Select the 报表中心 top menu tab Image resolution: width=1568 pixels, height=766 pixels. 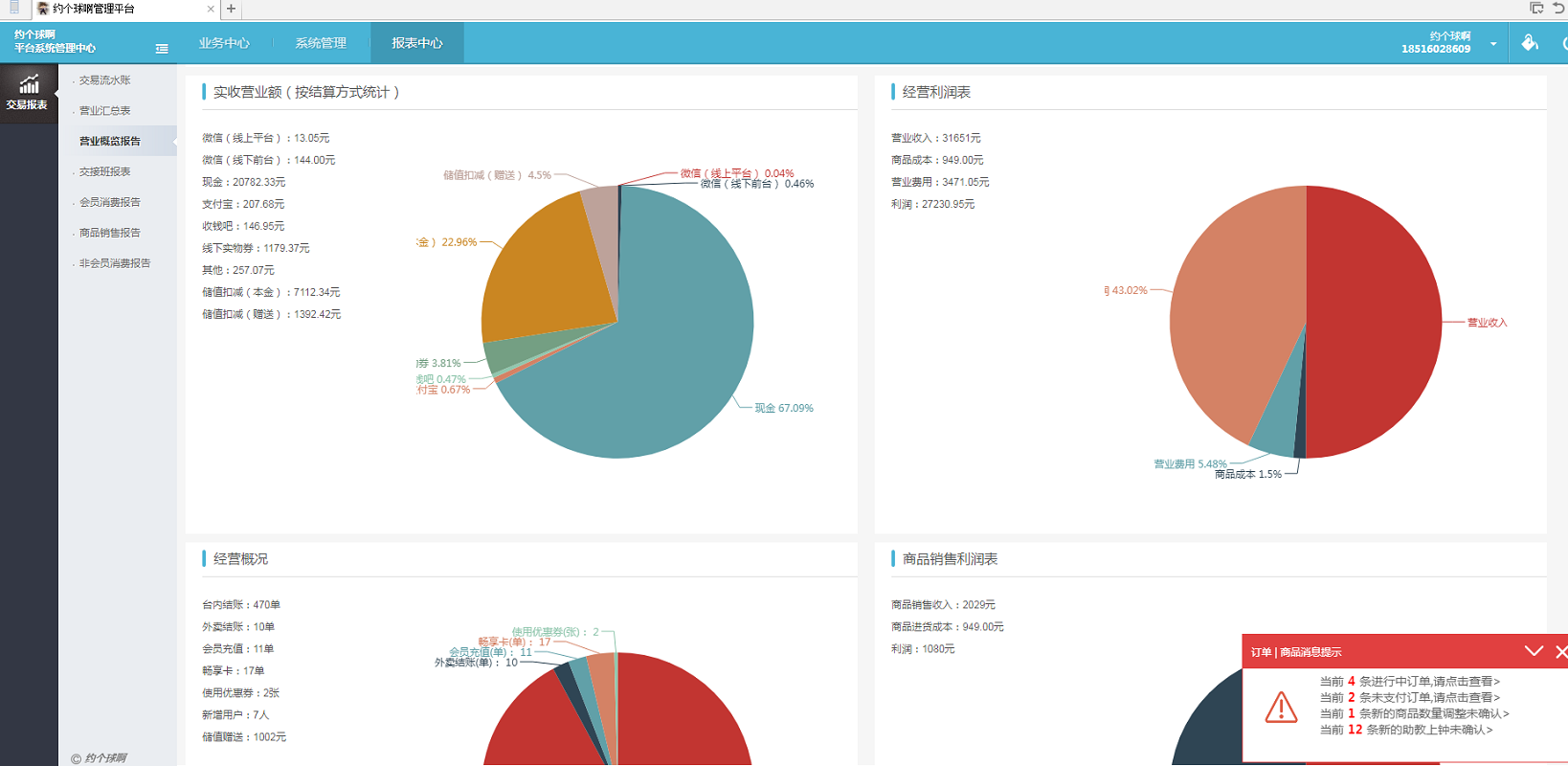click(x=417, y=43)
